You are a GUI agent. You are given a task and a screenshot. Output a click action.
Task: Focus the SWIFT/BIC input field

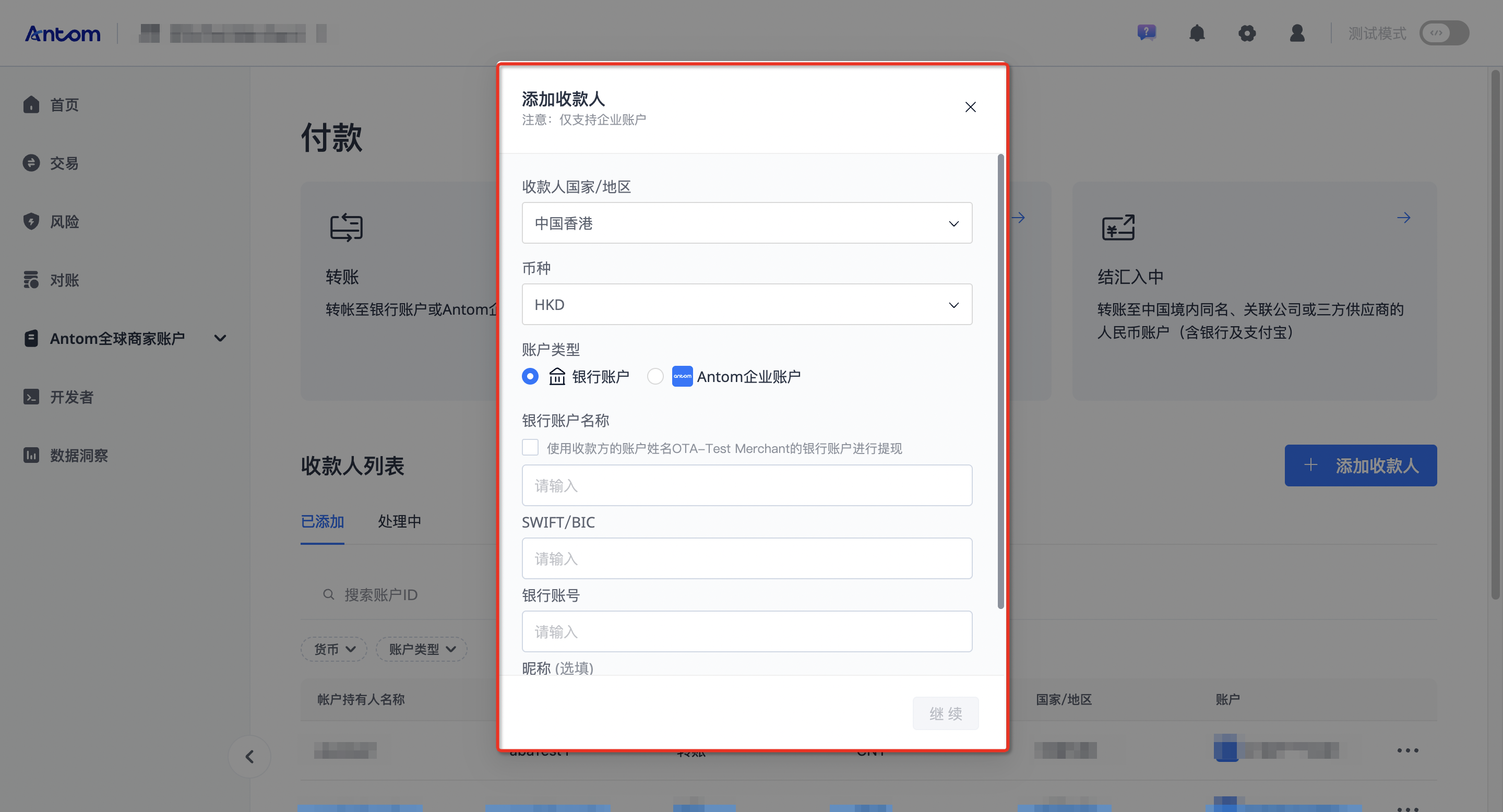[747, 558]
